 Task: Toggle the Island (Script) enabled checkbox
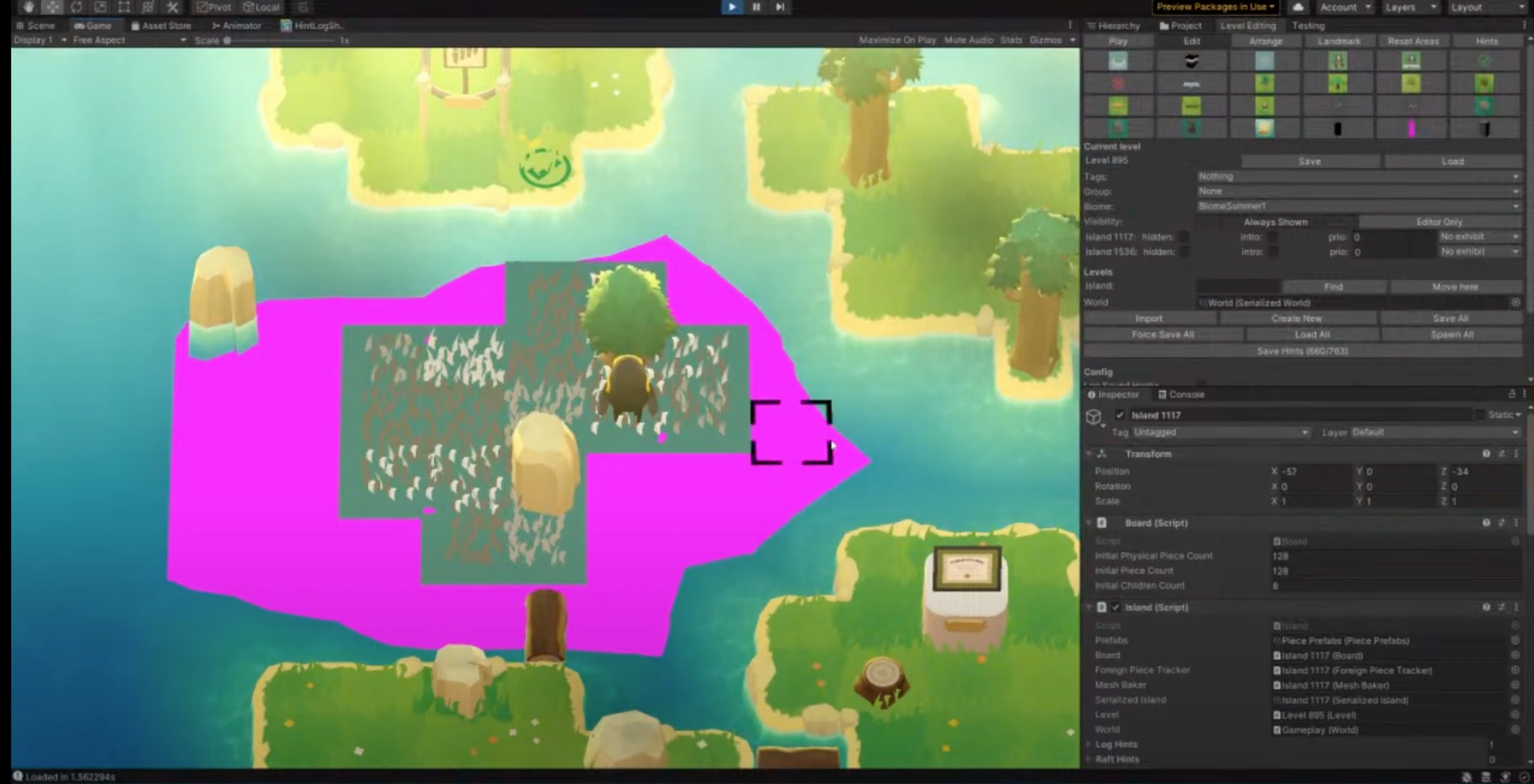pyautogui.click(x=1116, y=607)
